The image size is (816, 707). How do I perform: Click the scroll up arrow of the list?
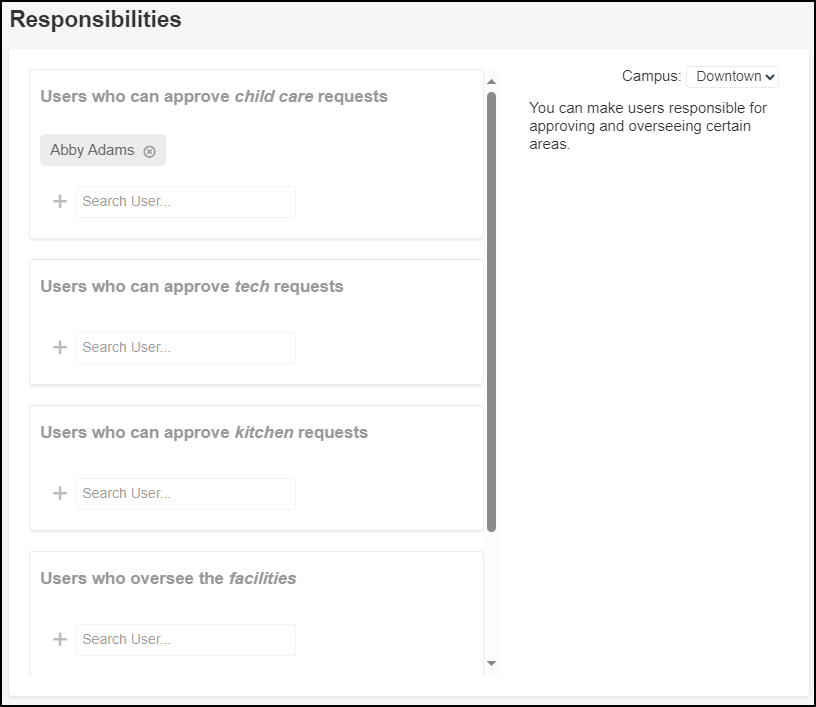click(491, 81)
